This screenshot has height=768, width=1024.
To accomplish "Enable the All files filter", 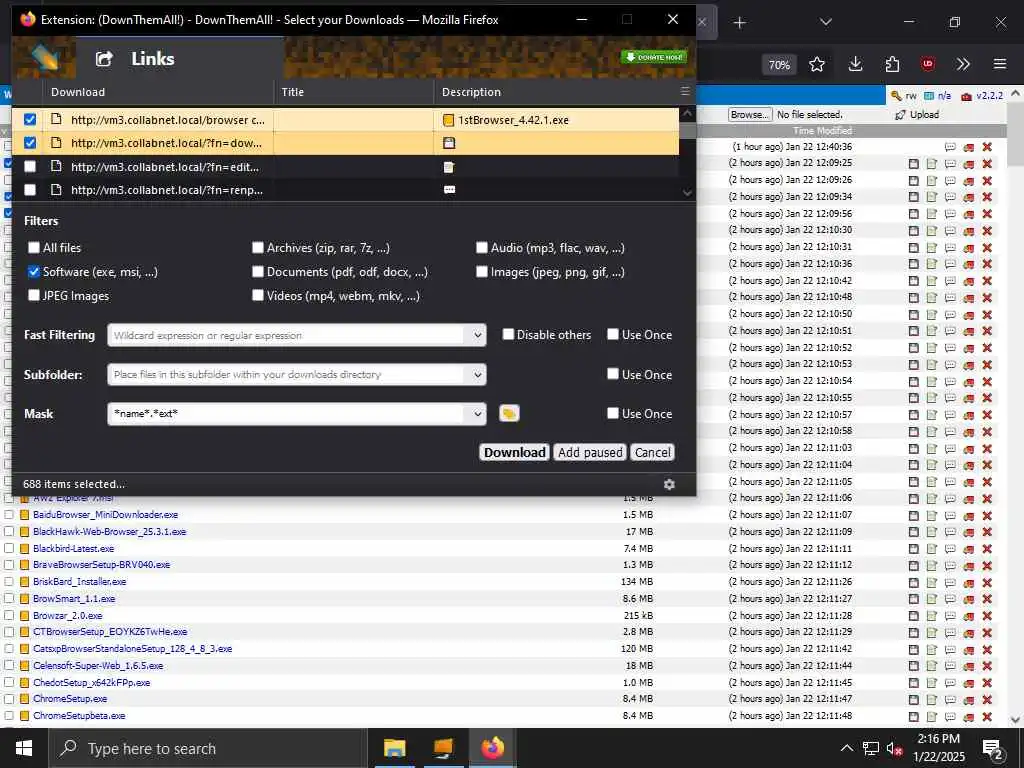I will [34, 248].
